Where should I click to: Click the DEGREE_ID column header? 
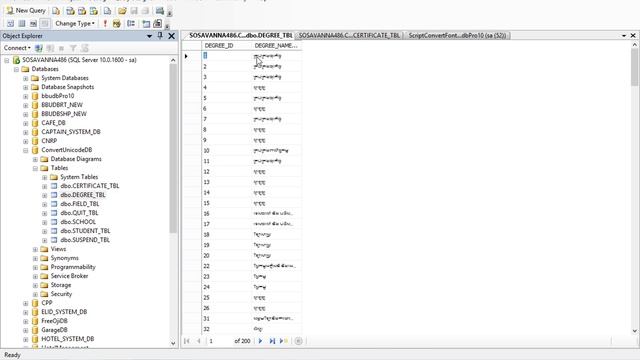(x=227, y=46)
